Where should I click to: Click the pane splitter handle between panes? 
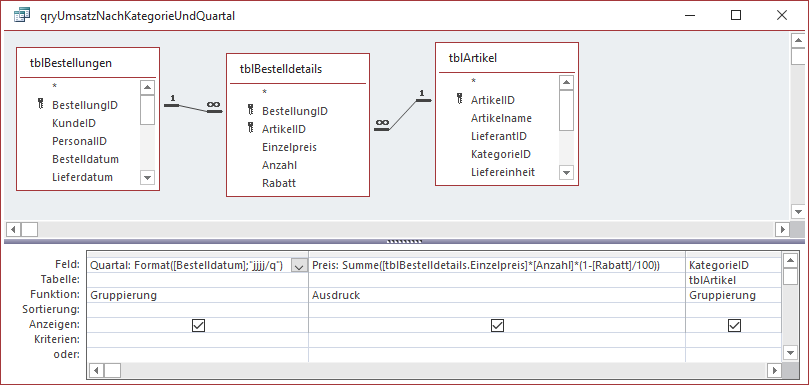click(404, 241)
